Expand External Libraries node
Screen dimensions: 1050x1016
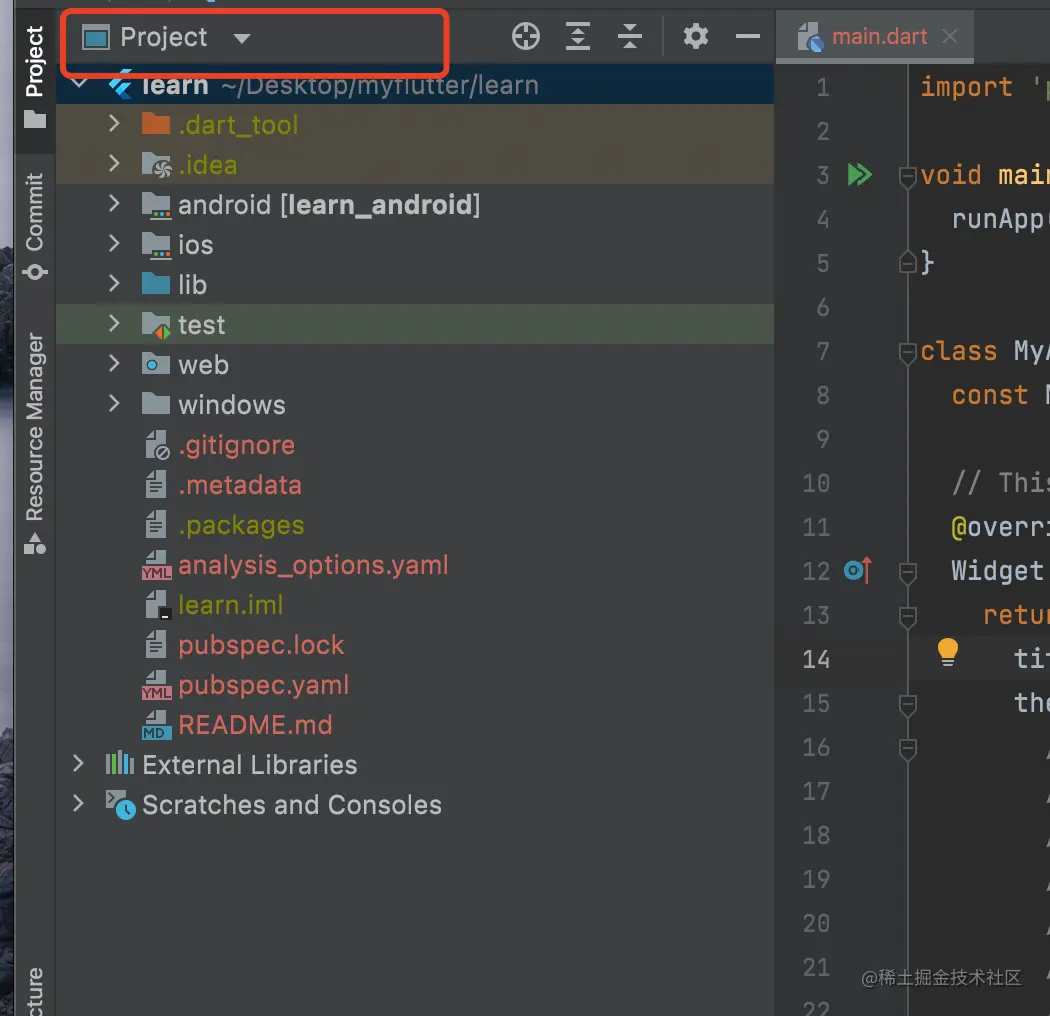click(x=78, y=764)
